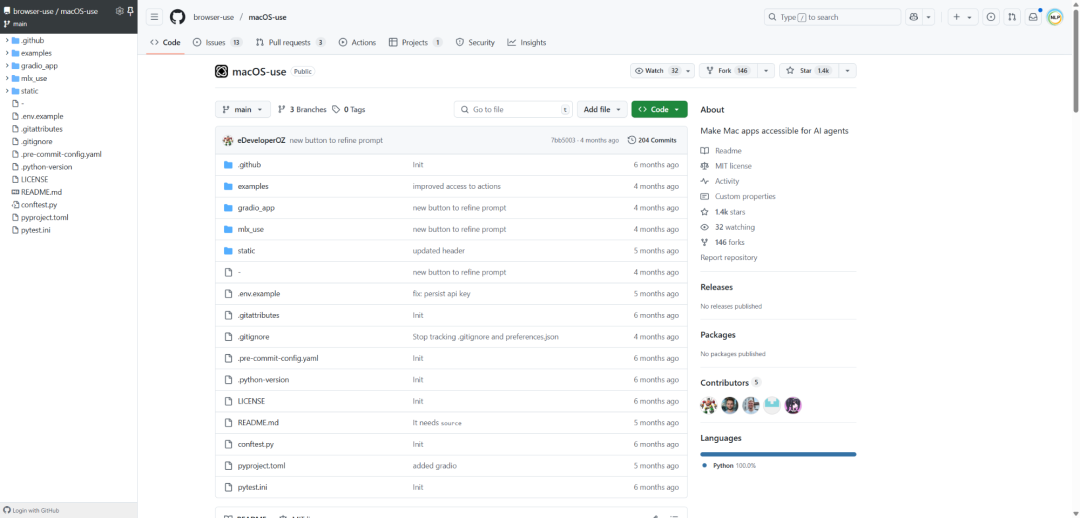
Task: Click the Custom properties icon in About
Action: pos(704,196)
